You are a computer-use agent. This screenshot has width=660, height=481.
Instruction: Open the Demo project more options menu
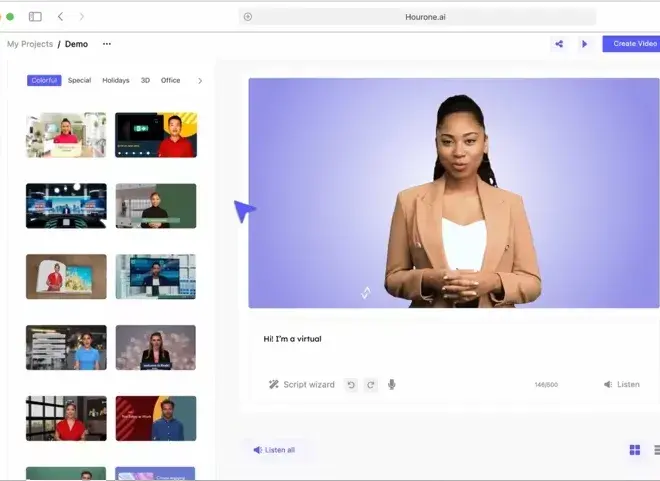coord(107,44)
